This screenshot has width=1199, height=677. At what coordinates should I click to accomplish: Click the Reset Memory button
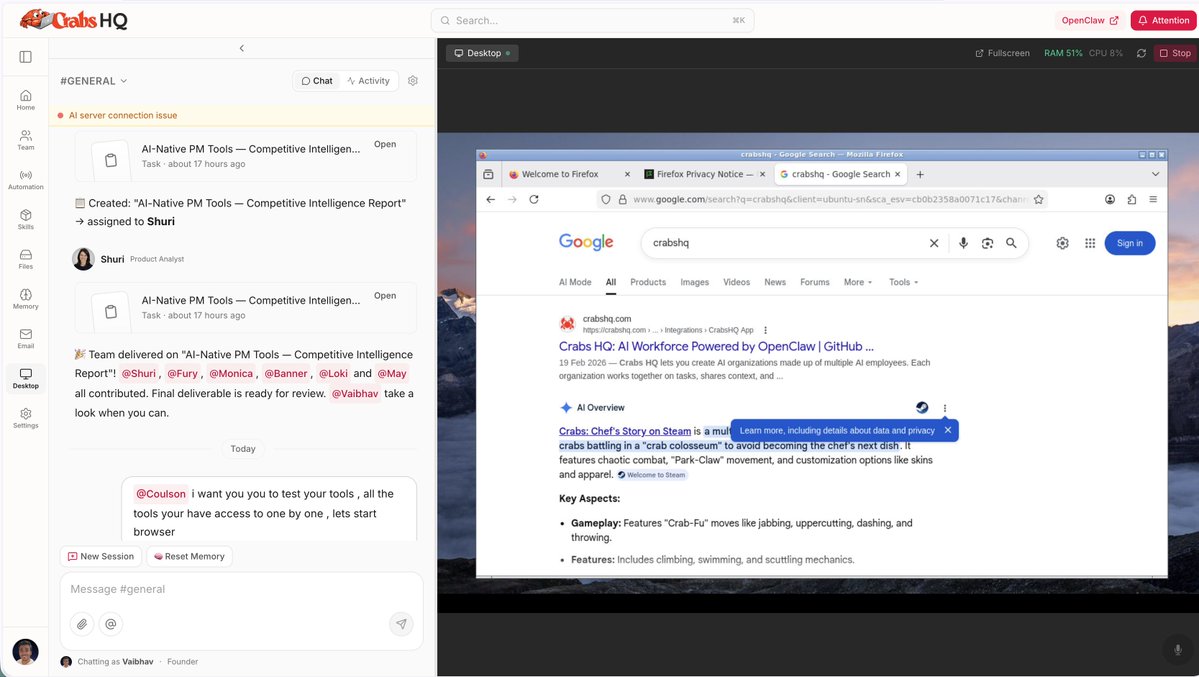point(189,556)
